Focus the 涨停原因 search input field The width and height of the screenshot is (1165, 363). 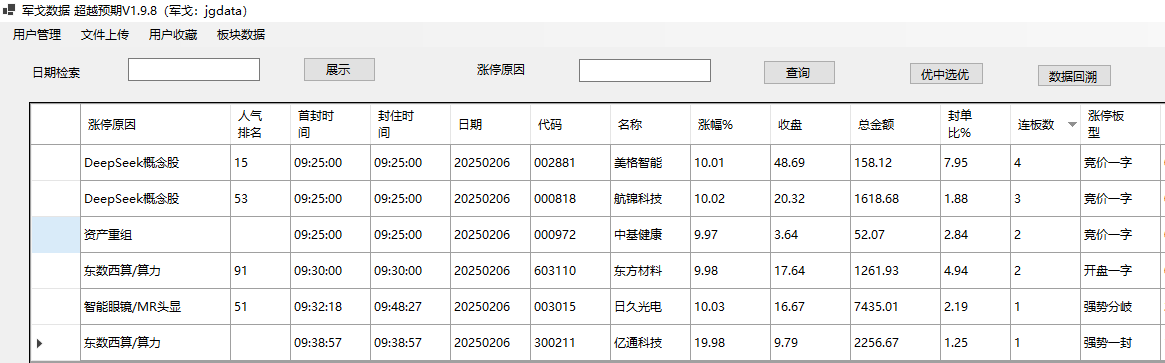point(645,71)
